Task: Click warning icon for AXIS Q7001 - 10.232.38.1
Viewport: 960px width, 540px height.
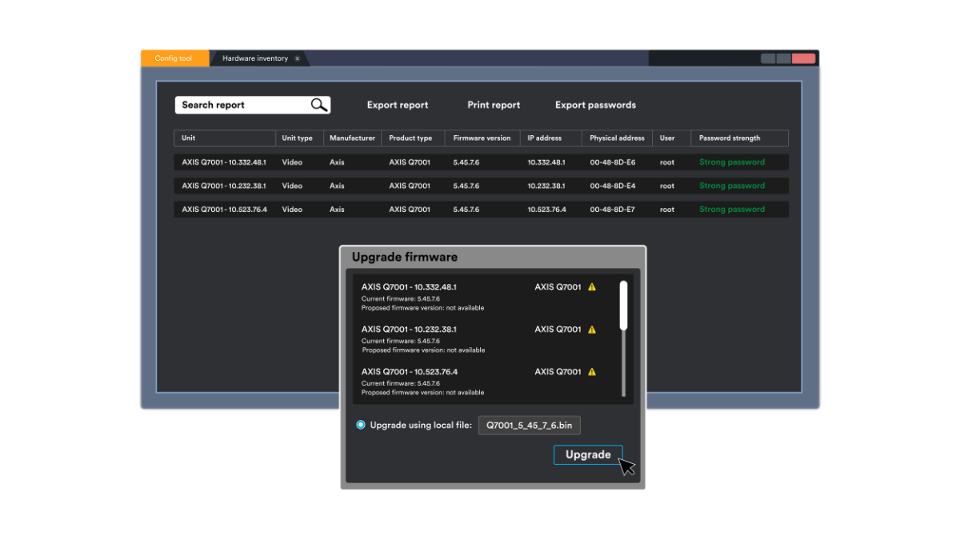Action: coord(592,329)
